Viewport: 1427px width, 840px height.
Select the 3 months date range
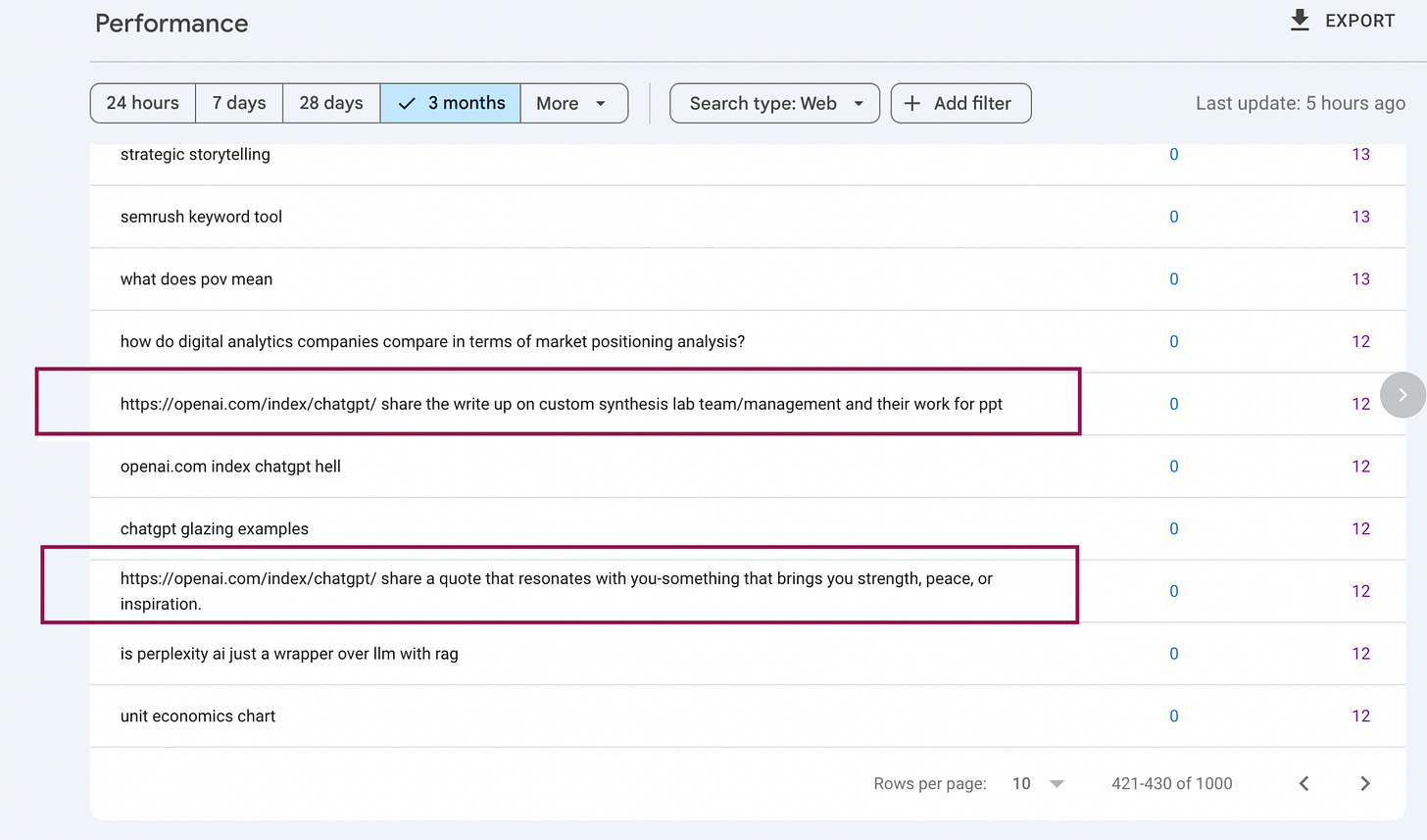pyautogui.click(x=451, y=103)
